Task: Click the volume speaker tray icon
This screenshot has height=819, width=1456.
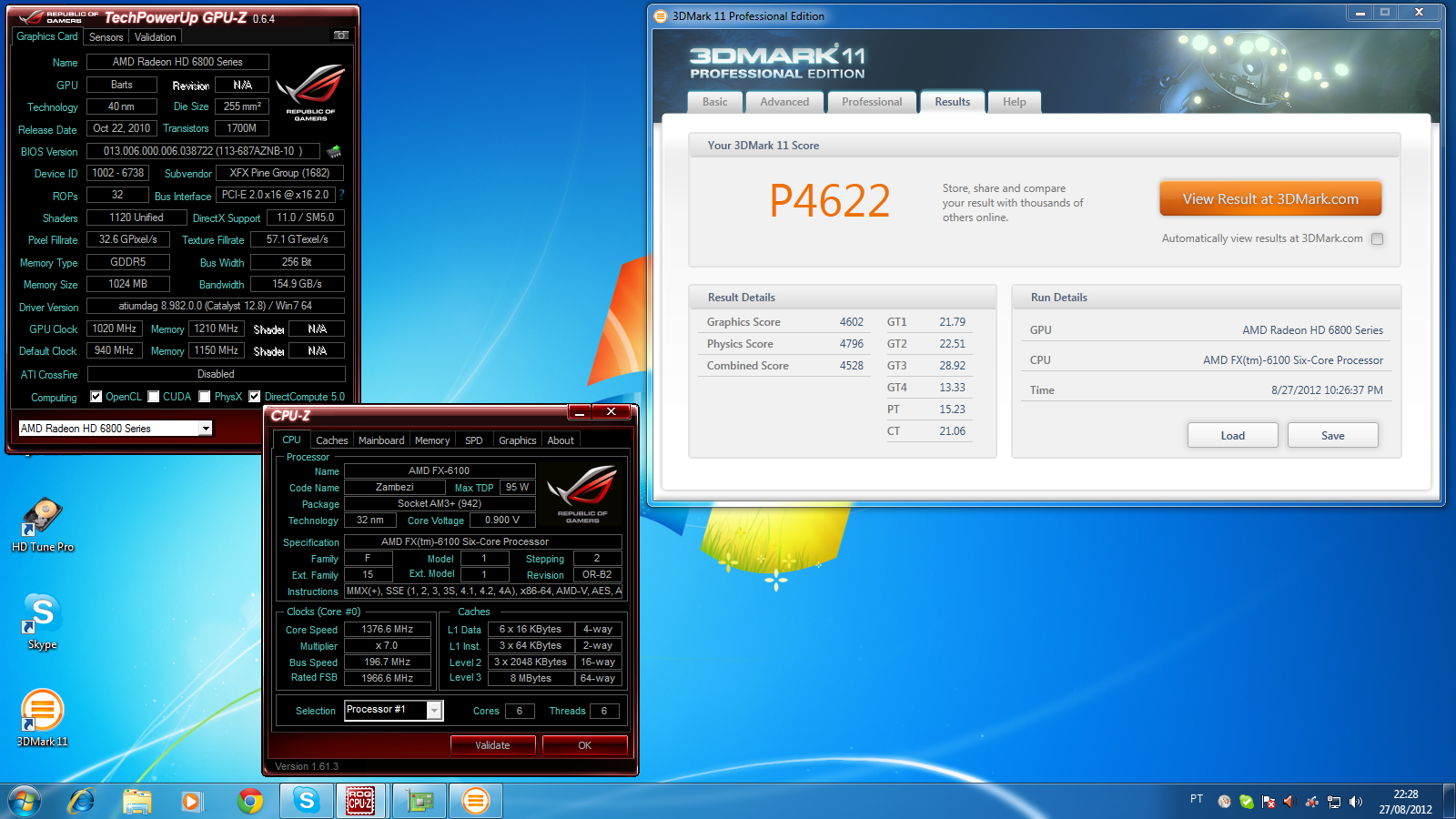Action: [x=1356, y=802]
